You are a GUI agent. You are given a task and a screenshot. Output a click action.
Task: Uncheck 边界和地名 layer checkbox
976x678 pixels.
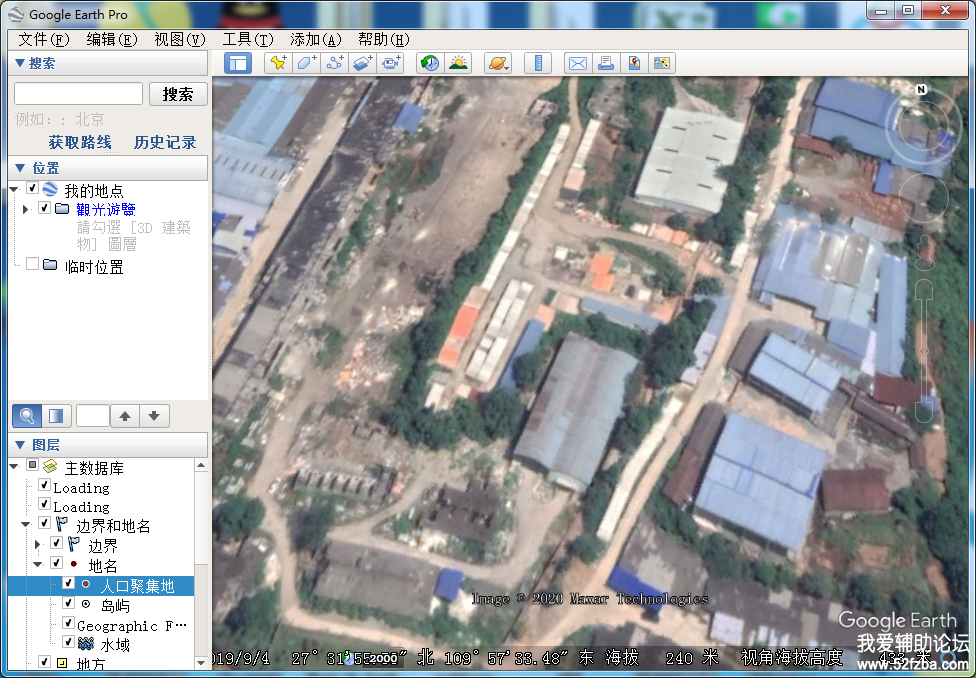coord(44,523)
